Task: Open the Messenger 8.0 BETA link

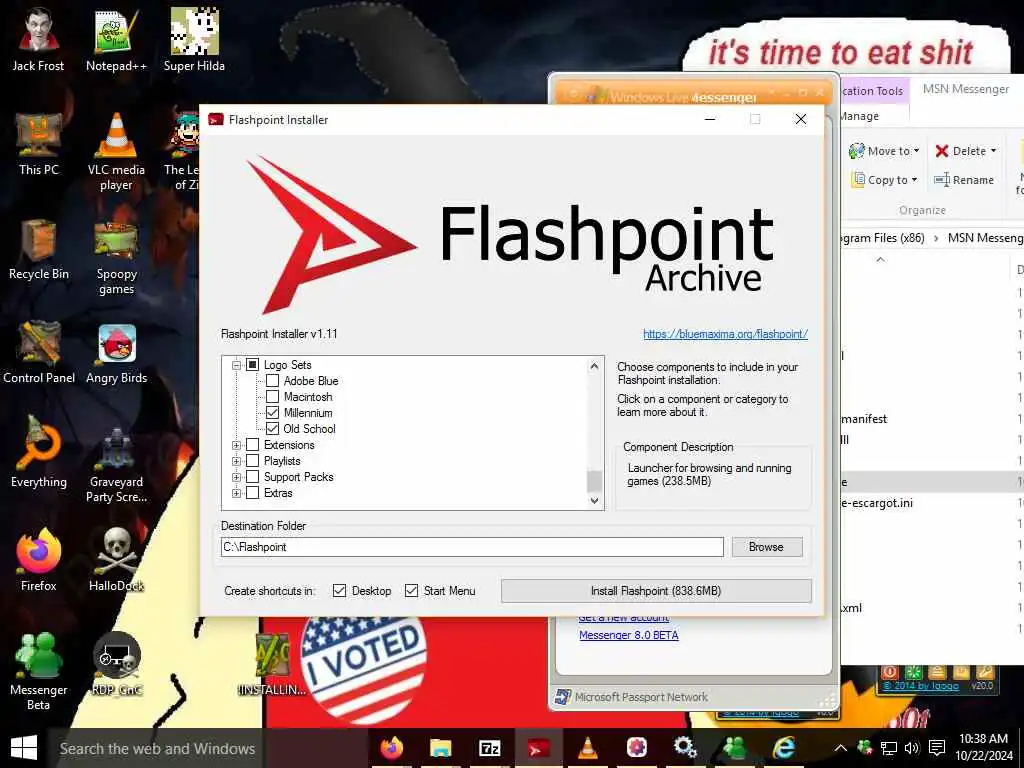Action: pyautogui.click(x=628, y=635)
